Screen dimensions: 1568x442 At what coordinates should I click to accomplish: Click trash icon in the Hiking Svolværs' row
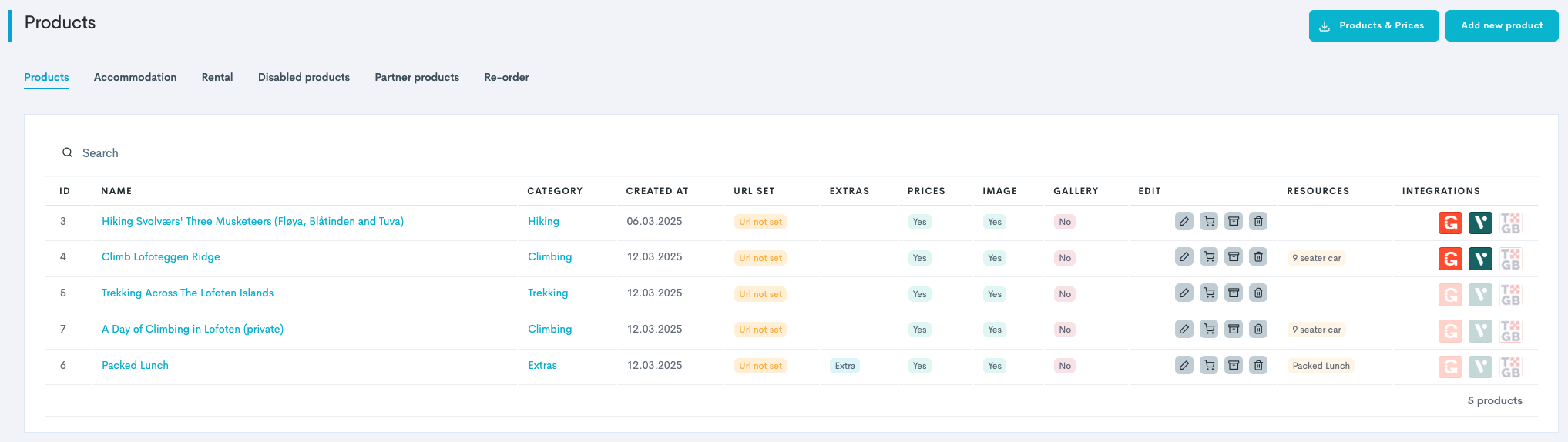click(1258, 222)
